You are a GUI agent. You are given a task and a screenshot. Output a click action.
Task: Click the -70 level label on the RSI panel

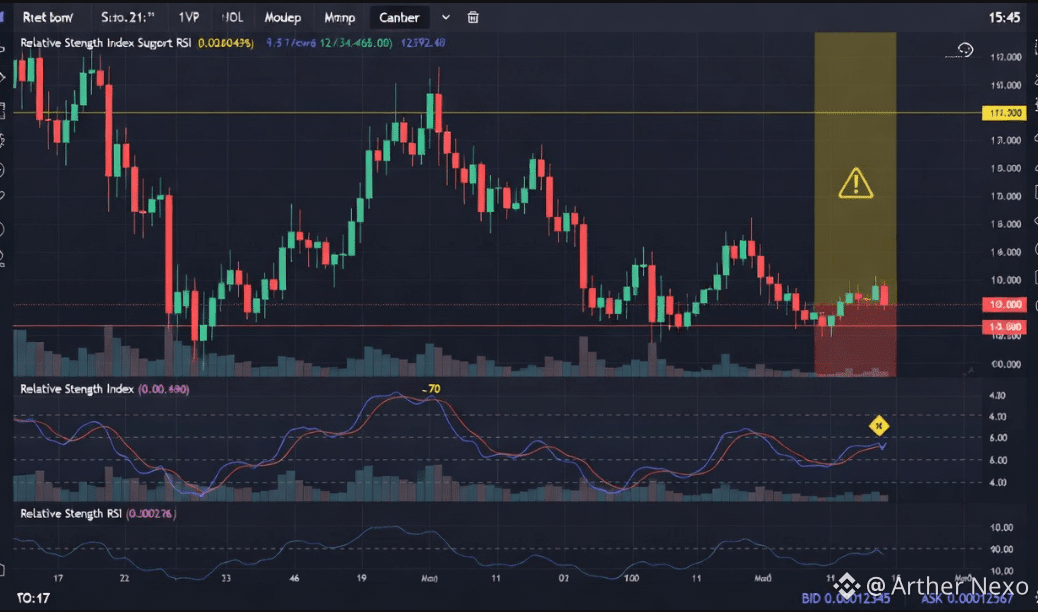pos(431,389)
